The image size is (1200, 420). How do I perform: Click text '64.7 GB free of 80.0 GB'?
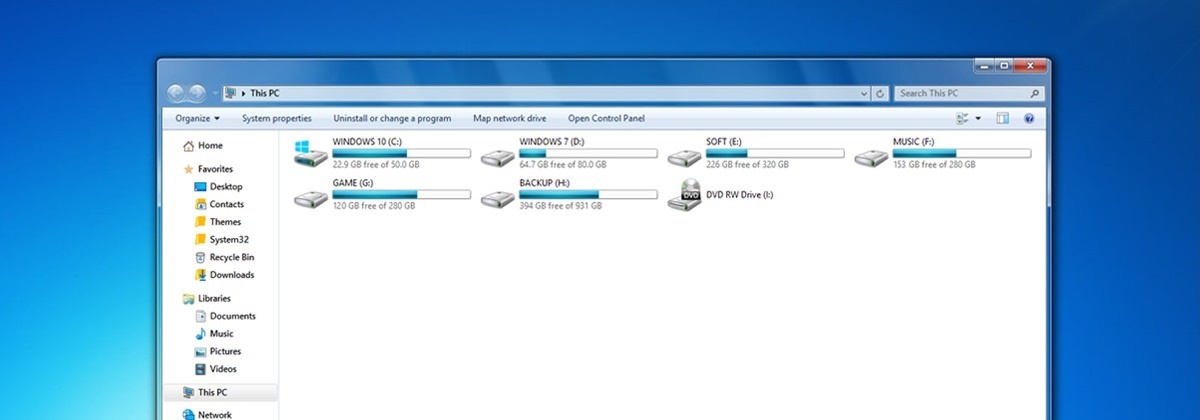563,164
